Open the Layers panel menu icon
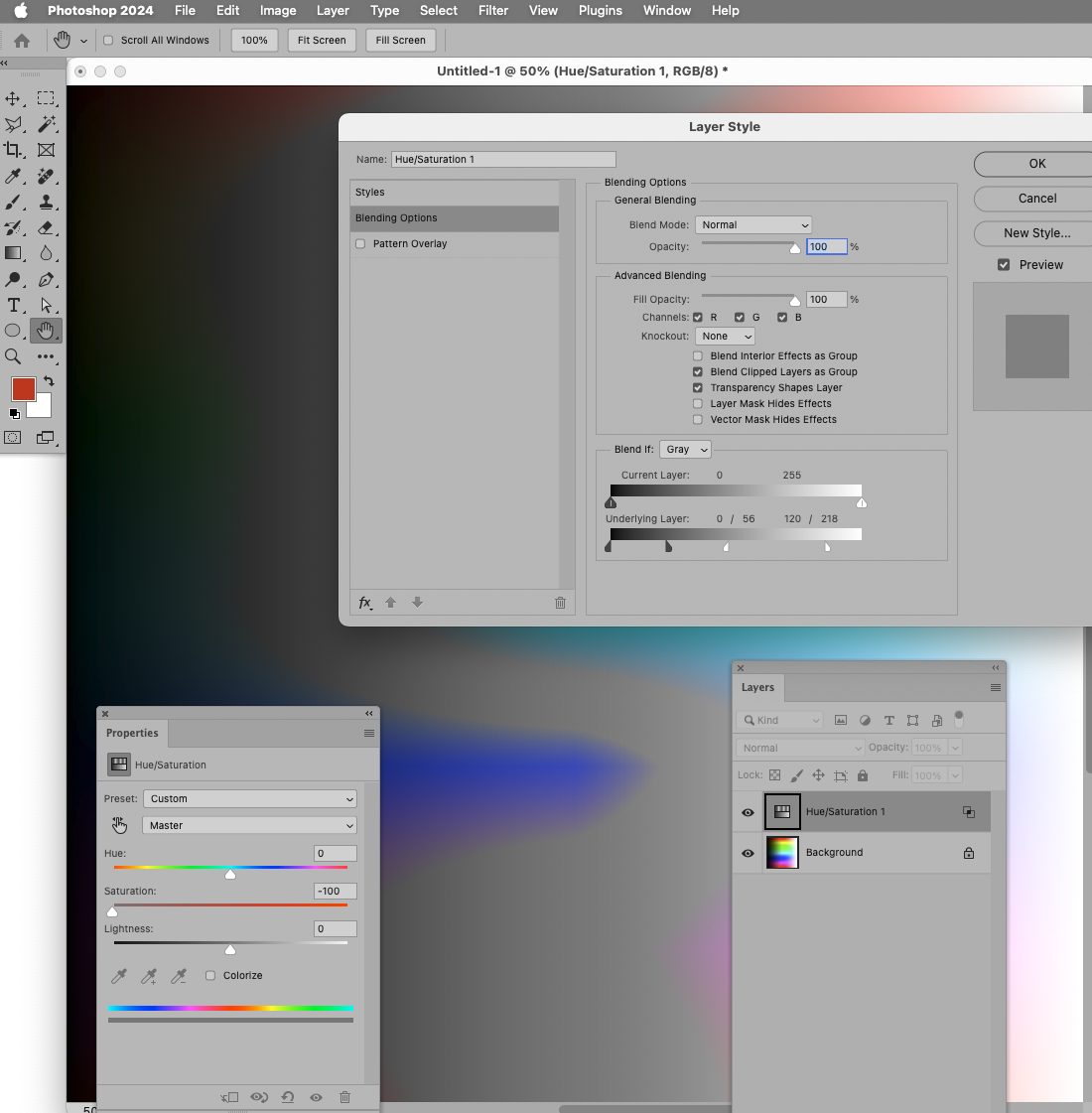This screenshot has height=1113, width=1092. tap(994, 687)
